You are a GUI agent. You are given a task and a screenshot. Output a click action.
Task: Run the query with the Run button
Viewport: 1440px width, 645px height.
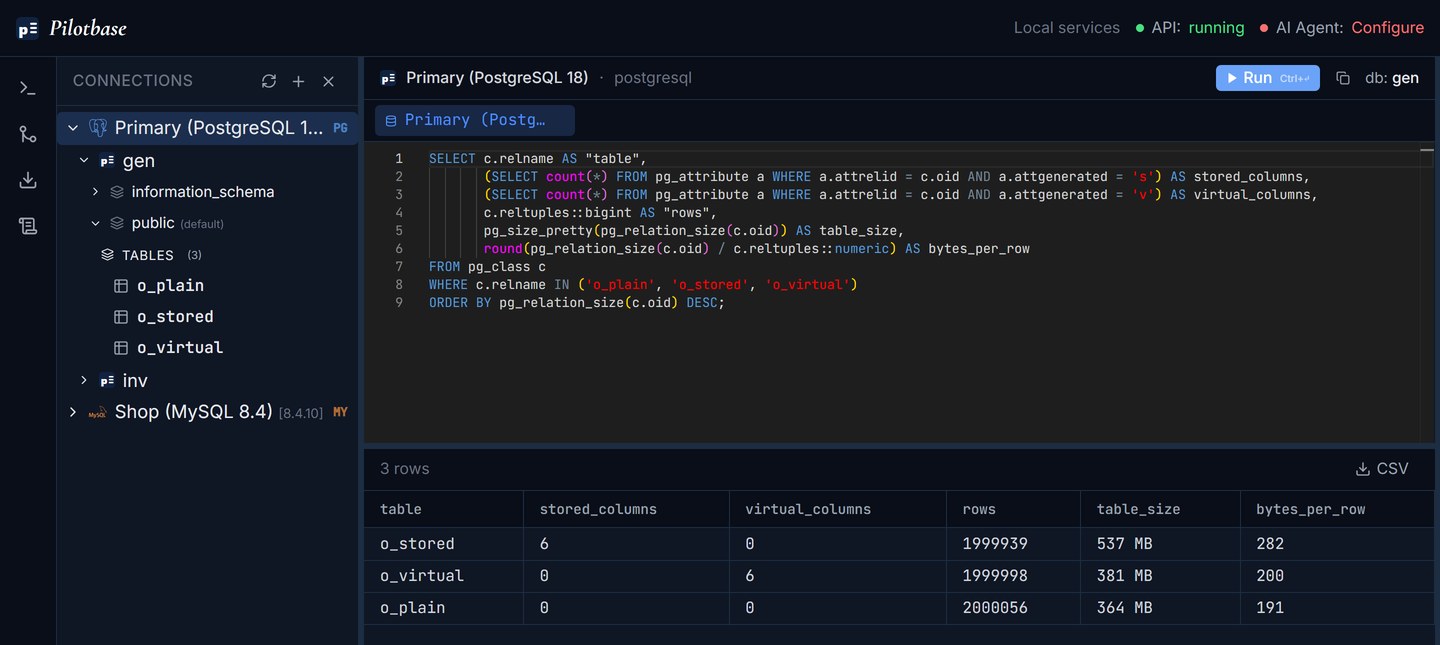click(x=1268, y=78)
